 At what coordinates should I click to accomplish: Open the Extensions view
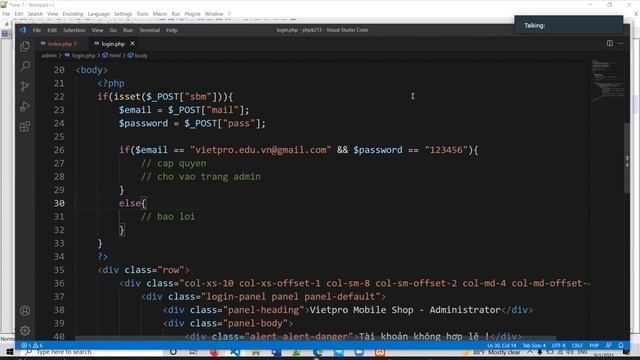[25, 126]
